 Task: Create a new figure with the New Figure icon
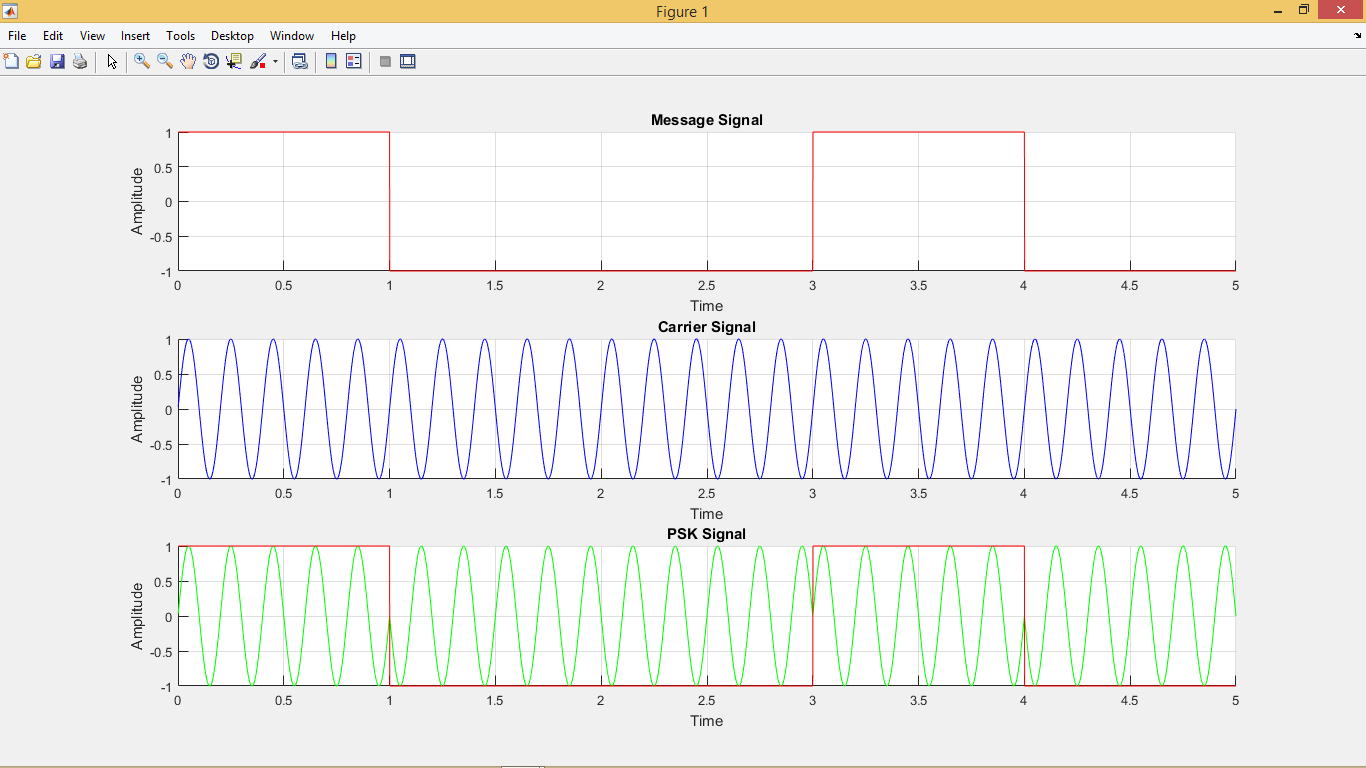point(12,61)
